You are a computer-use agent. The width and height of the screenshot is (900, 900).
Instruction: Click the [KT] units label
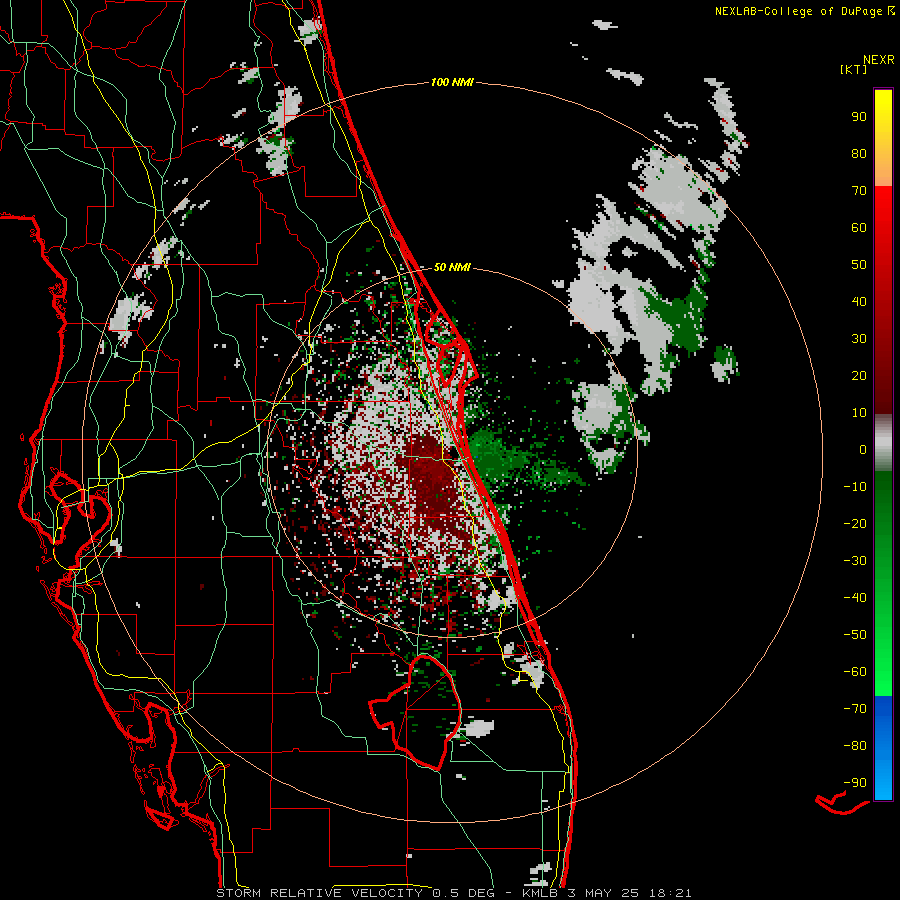(x=853, y=69)
